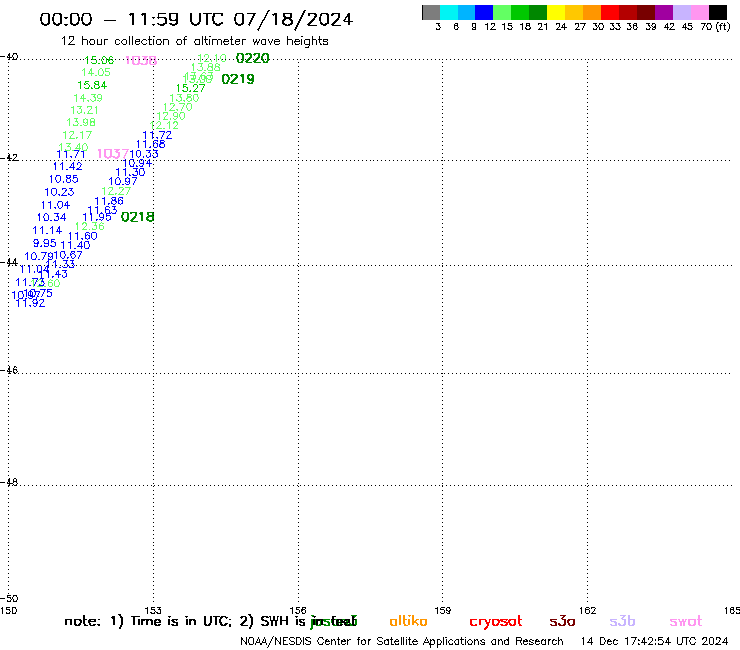This screenshot has width=740, height=650.
Task: Click wave height value 15.27
Action: tap(190, 88)
